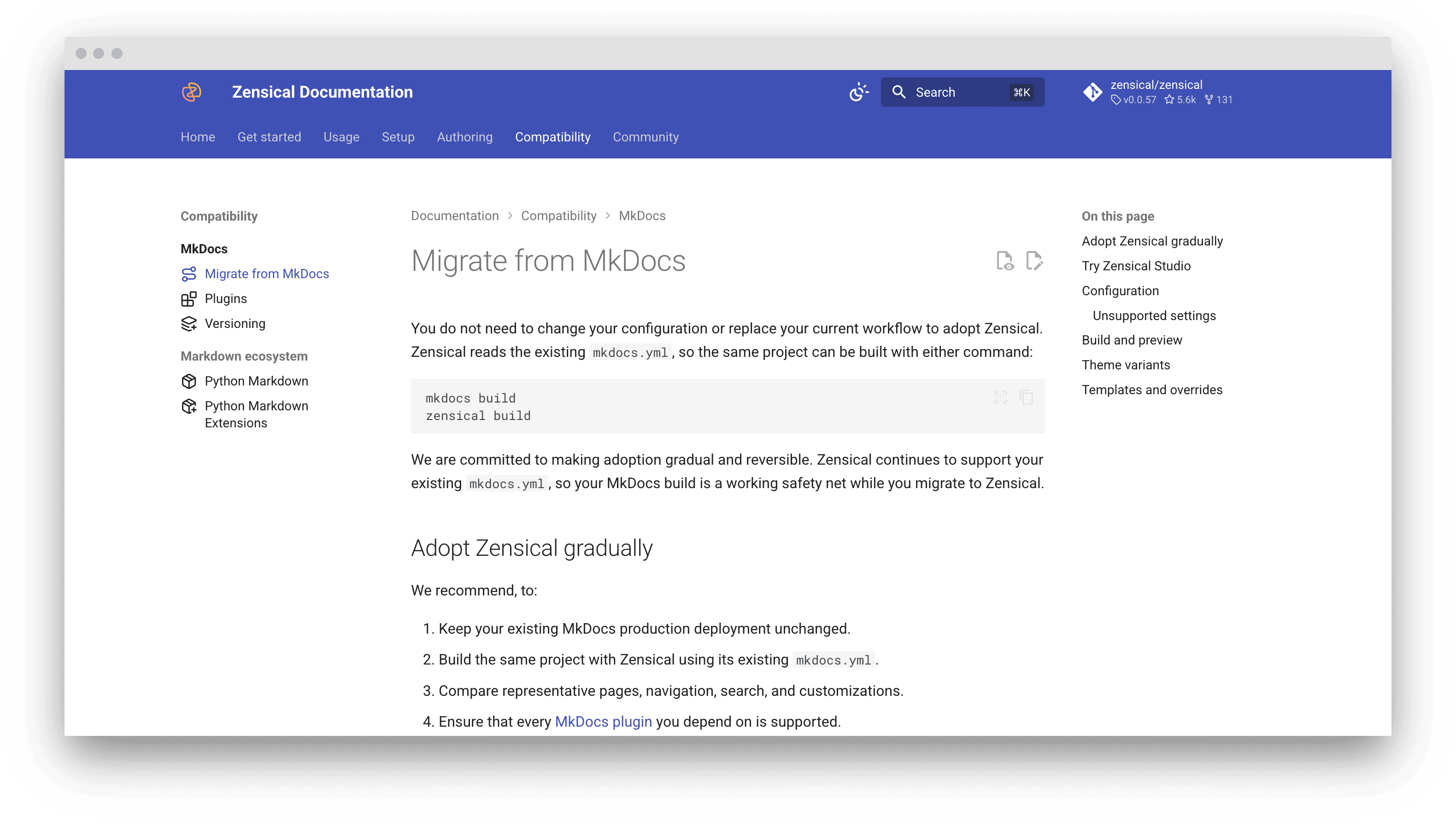Viewport: 1456px width, 828px height.
Task: View the page source icon
Action: (x=1005, y=261)
